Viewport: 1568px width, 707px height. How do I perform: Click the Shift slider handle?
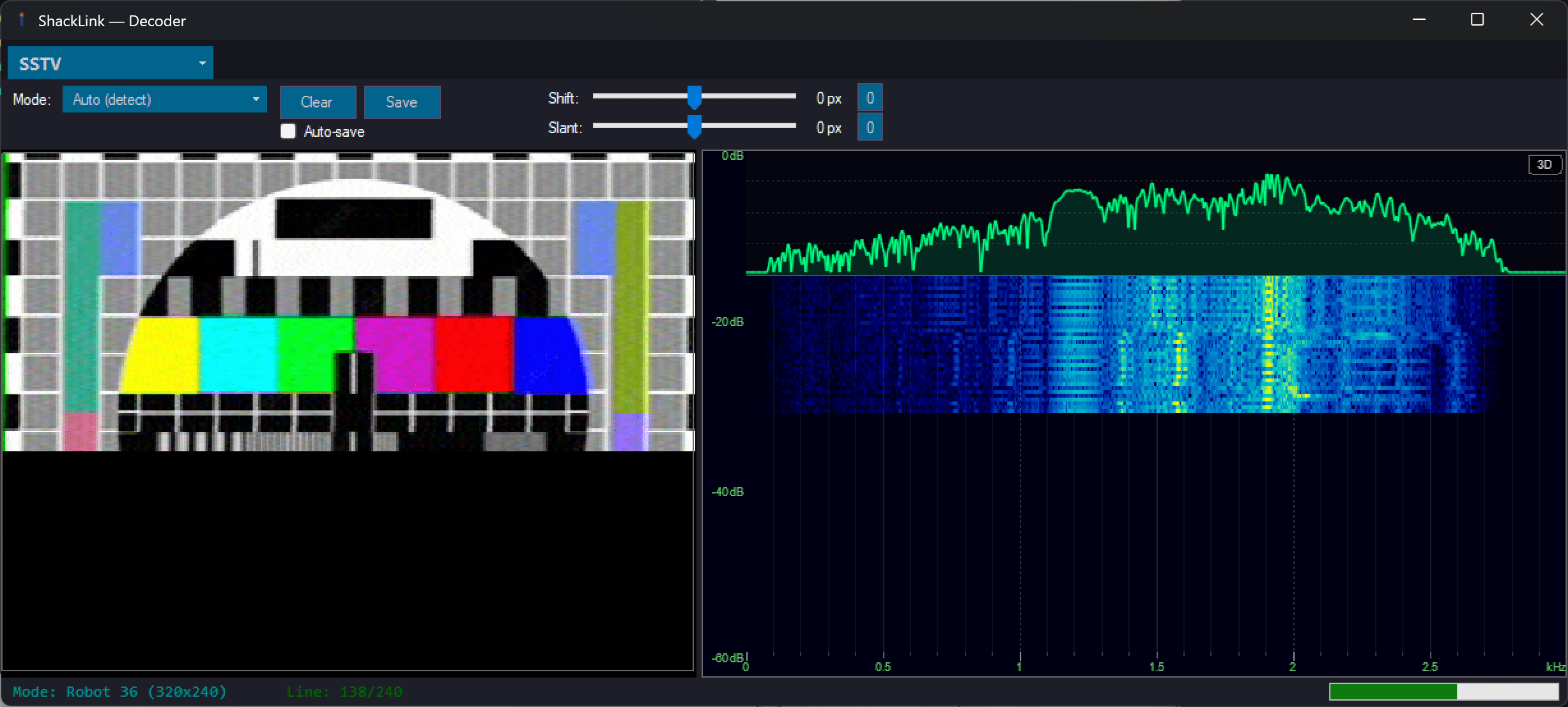coord(695,98)
